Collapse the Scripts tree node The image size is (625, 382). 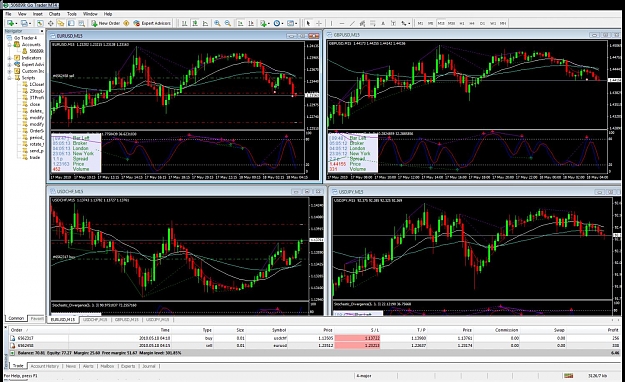[x=10, y=78]
